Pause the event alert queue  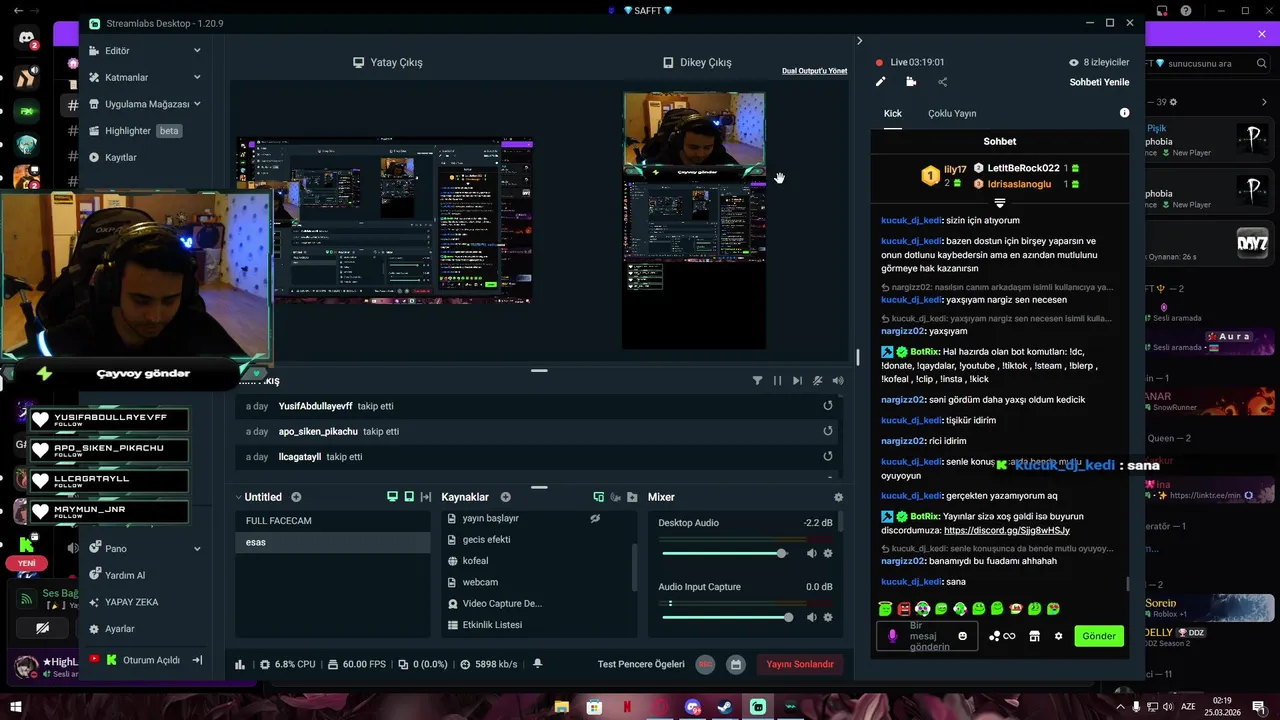777,381
